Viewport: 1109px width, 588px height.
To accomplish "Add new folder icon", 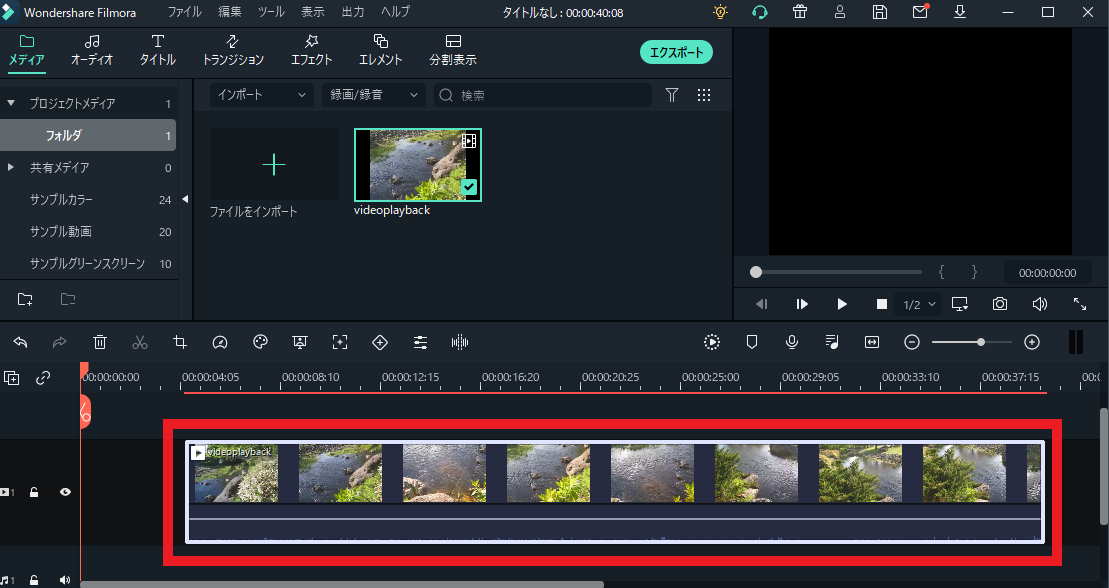I will (x=25, y=299).
